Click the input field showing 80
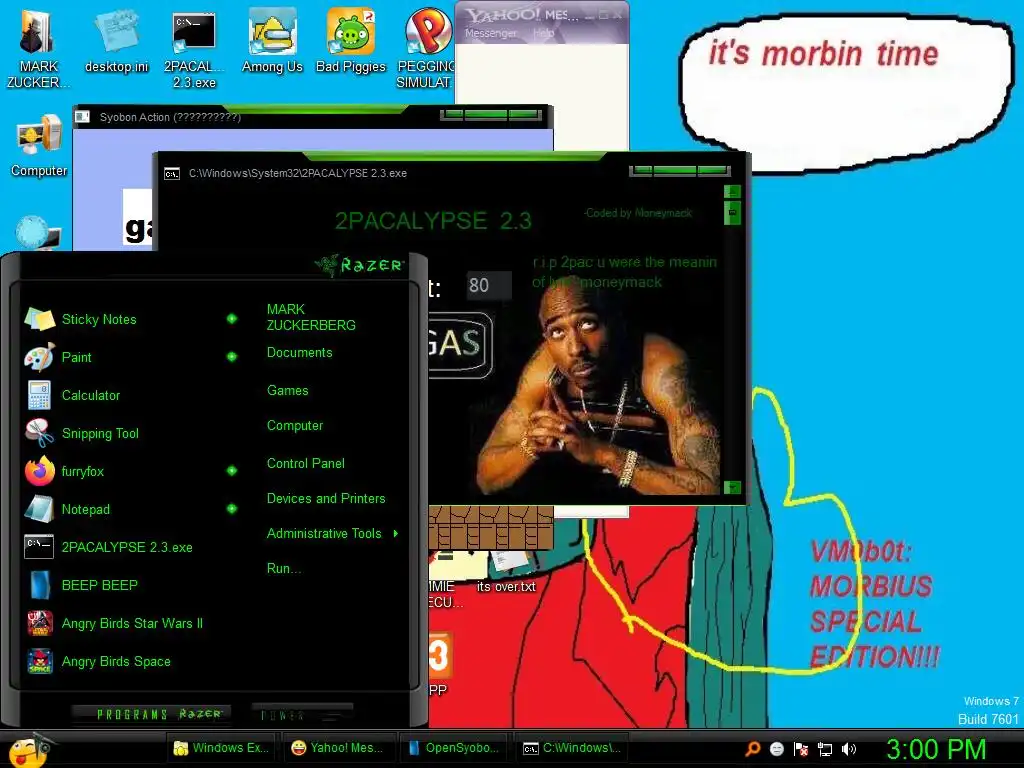Screen dimensions: 1024x768 pos(488,285)
